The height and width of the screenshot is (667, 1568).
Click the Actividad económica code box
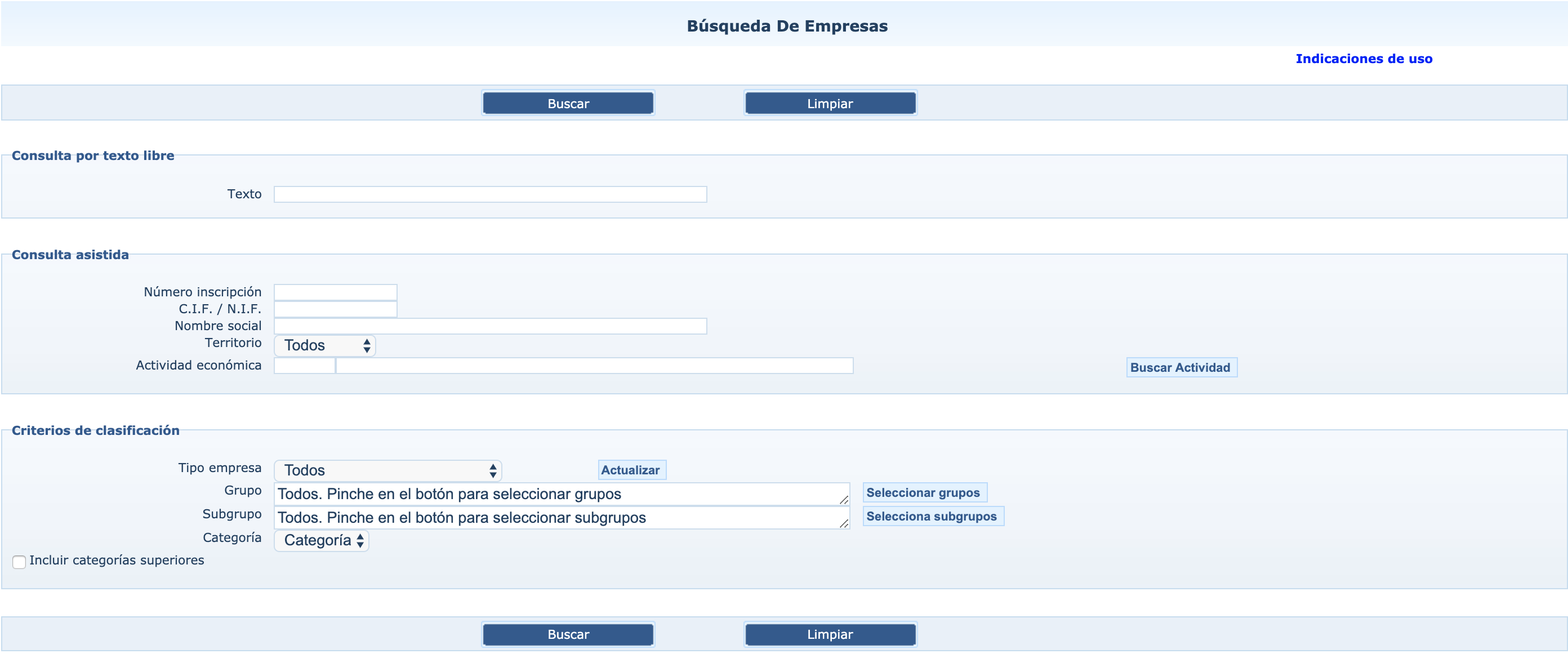coord(304,366)
